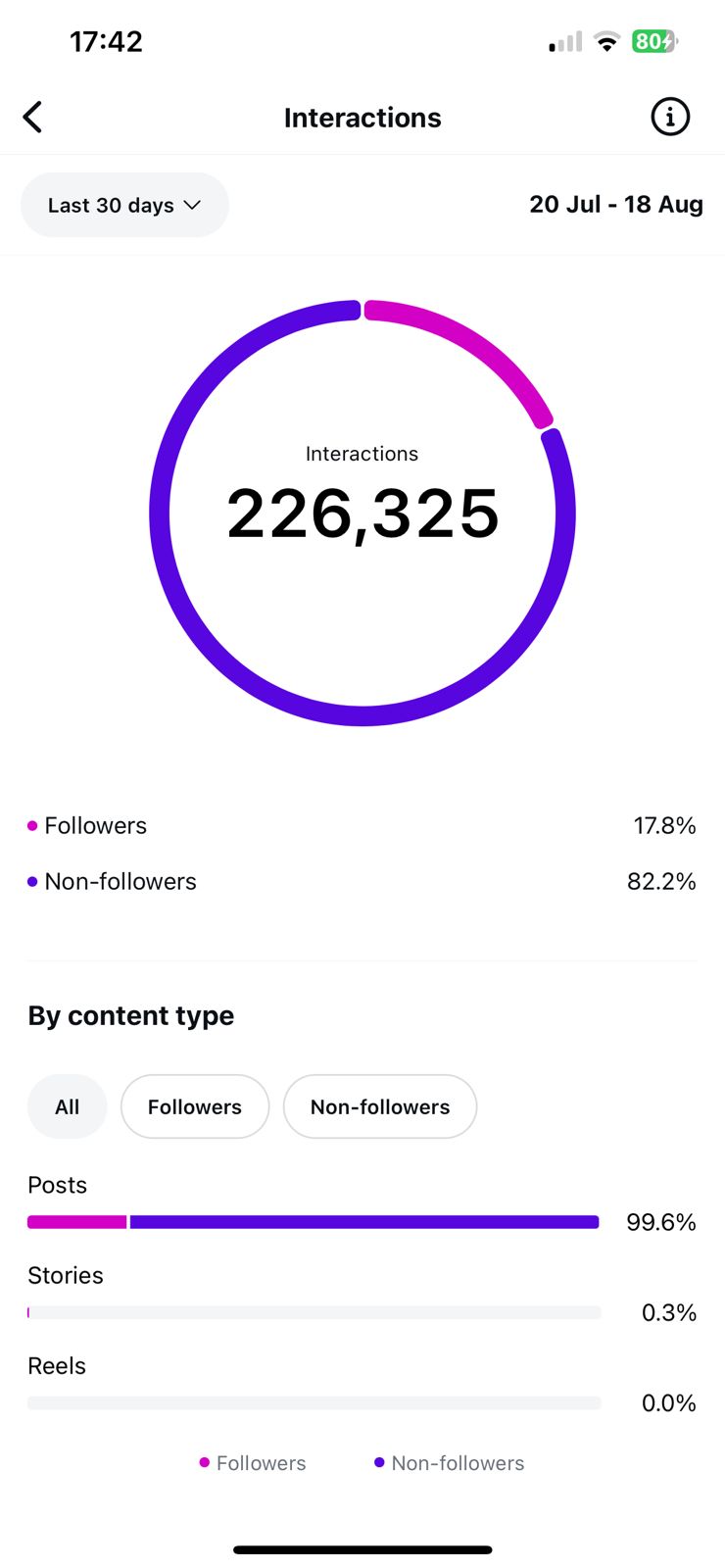This screenshot has width=725, height=1568.
Task: Tap the 20 Jul - 18 Aug date range
Action: (x=615, y=205)
